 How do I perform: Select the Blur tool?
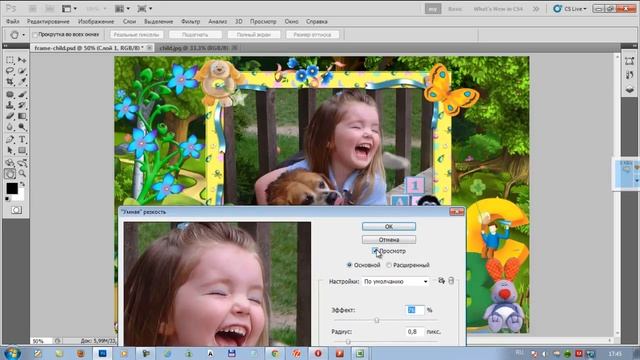pos(10,127)
